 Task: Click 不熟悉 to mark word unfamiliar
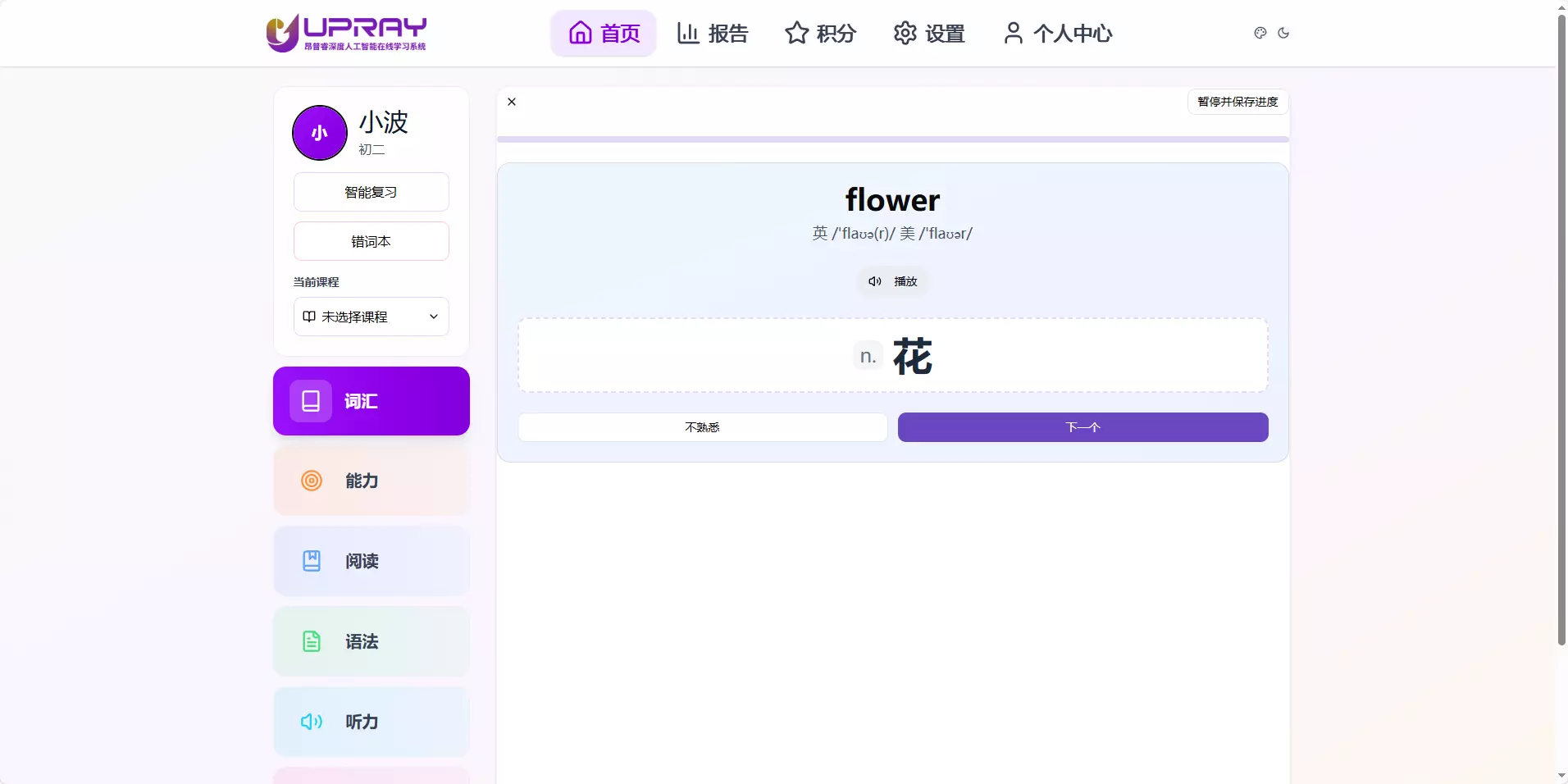[x=702, y=427]
